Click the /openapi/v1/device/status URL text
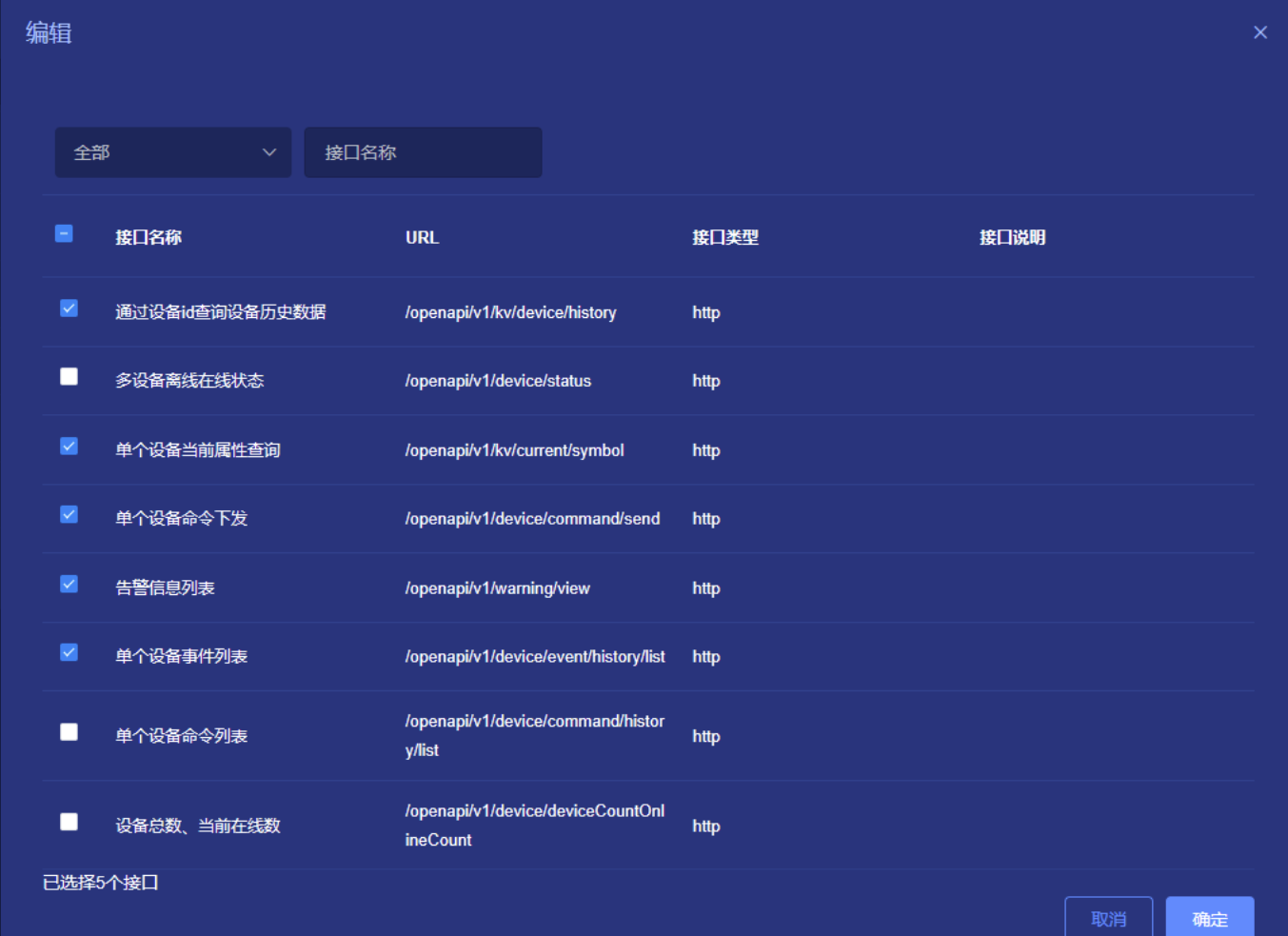Screen dimensions: 1288x936 pyautogui.click(x=498, y=381)
